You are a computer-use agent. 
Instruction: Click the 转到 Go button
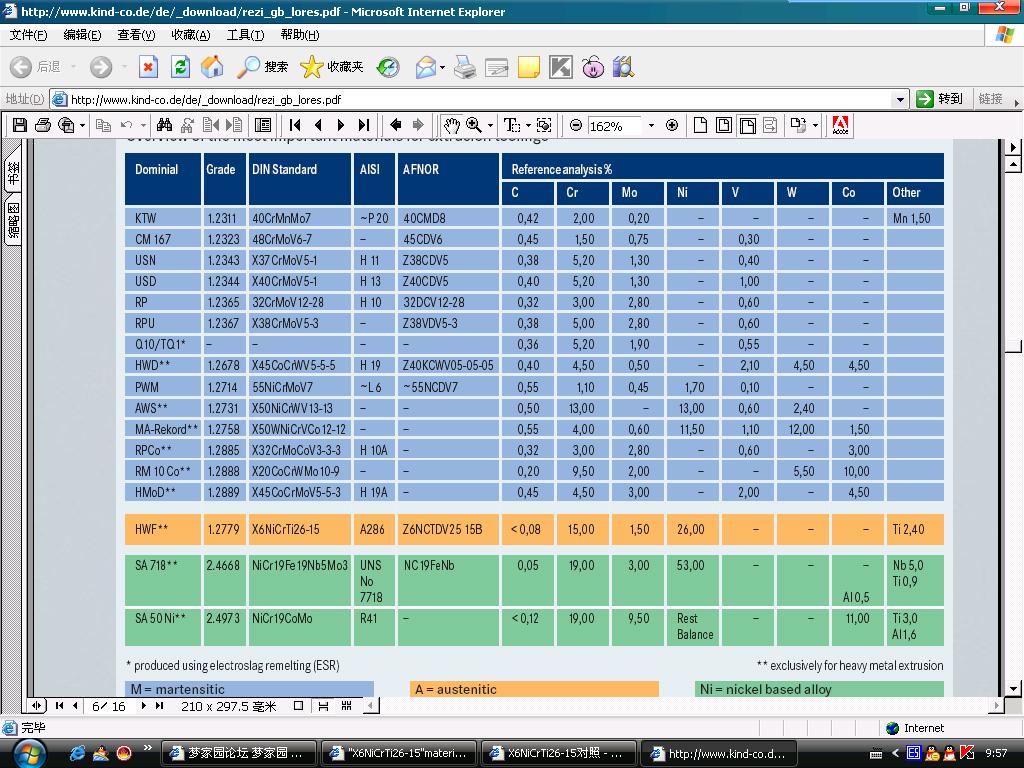(x=940, y=99)
